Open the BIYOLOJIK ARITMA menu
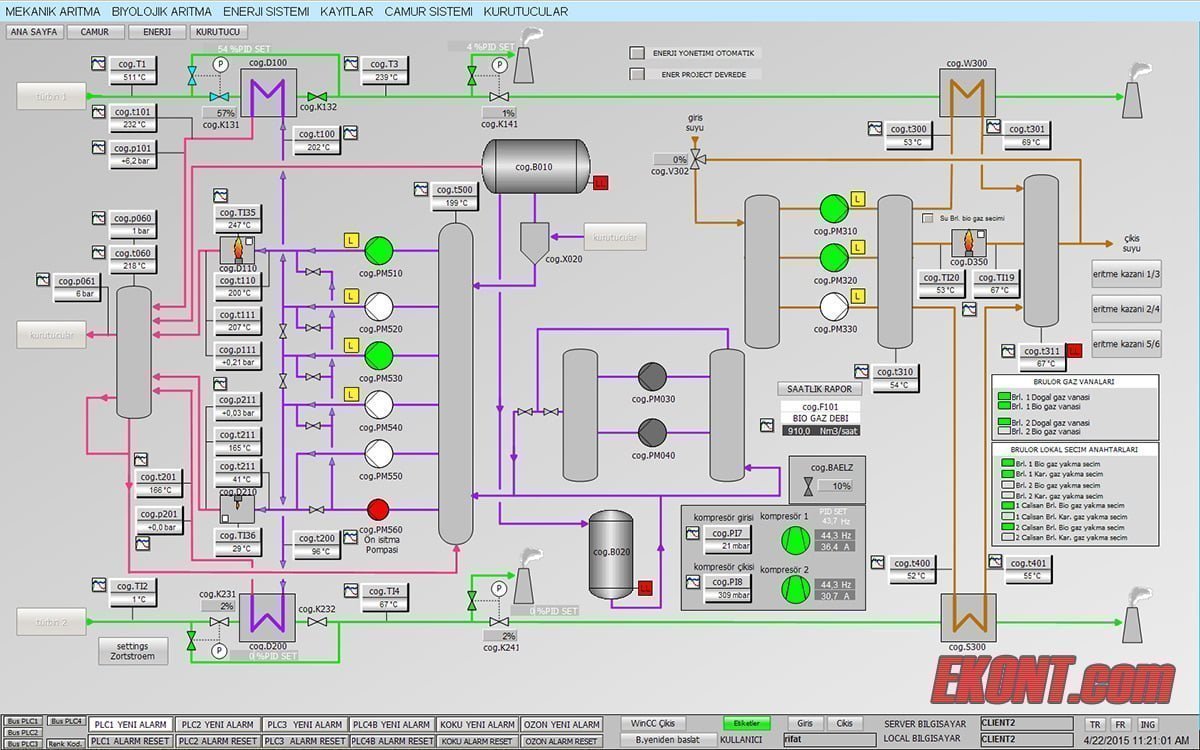The image size is (1200, 750). (x=161, y=12)
